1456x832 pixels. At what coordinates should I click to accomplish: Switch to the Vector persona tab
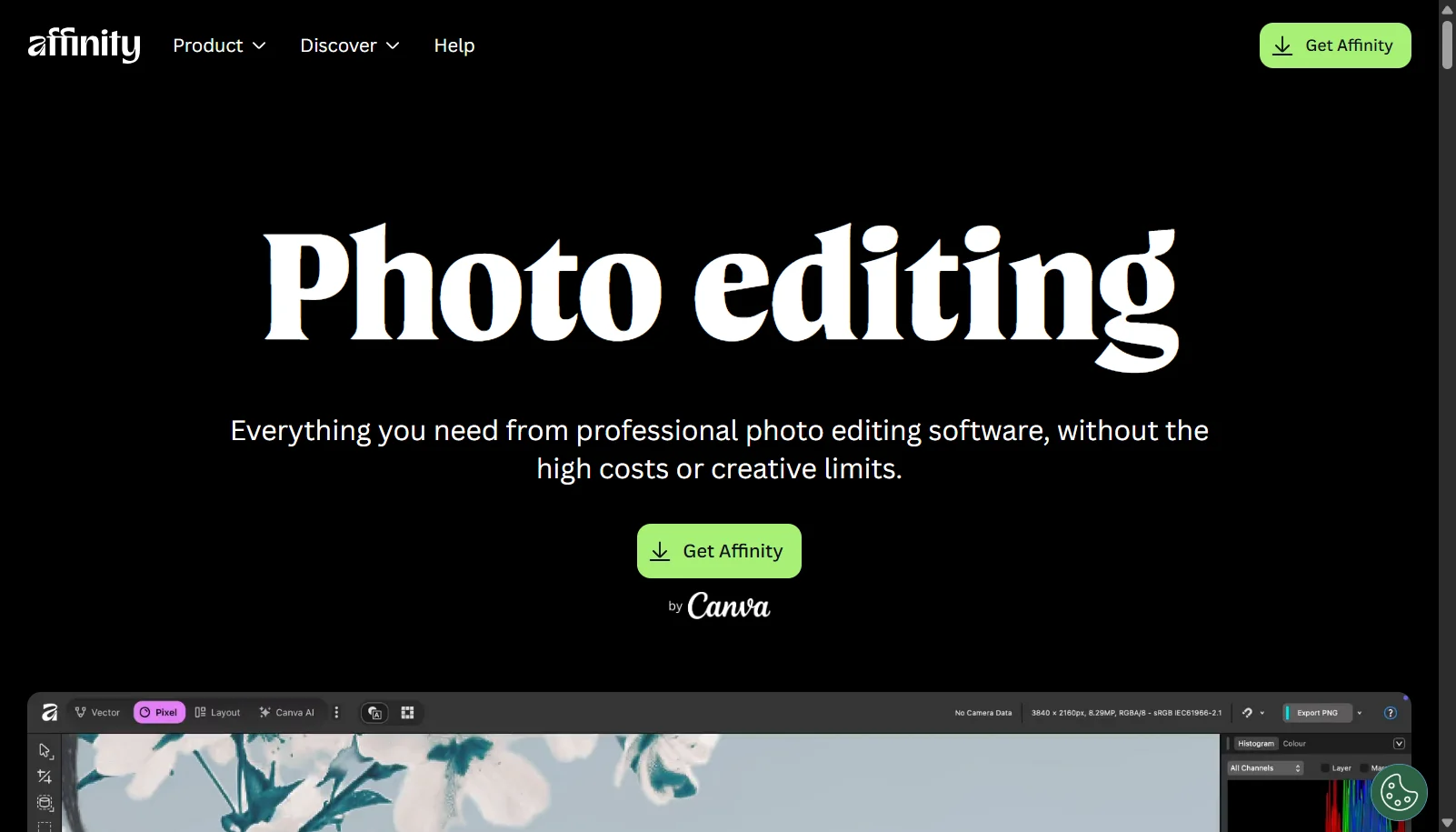pyautogui.click(x=97, y=713)
